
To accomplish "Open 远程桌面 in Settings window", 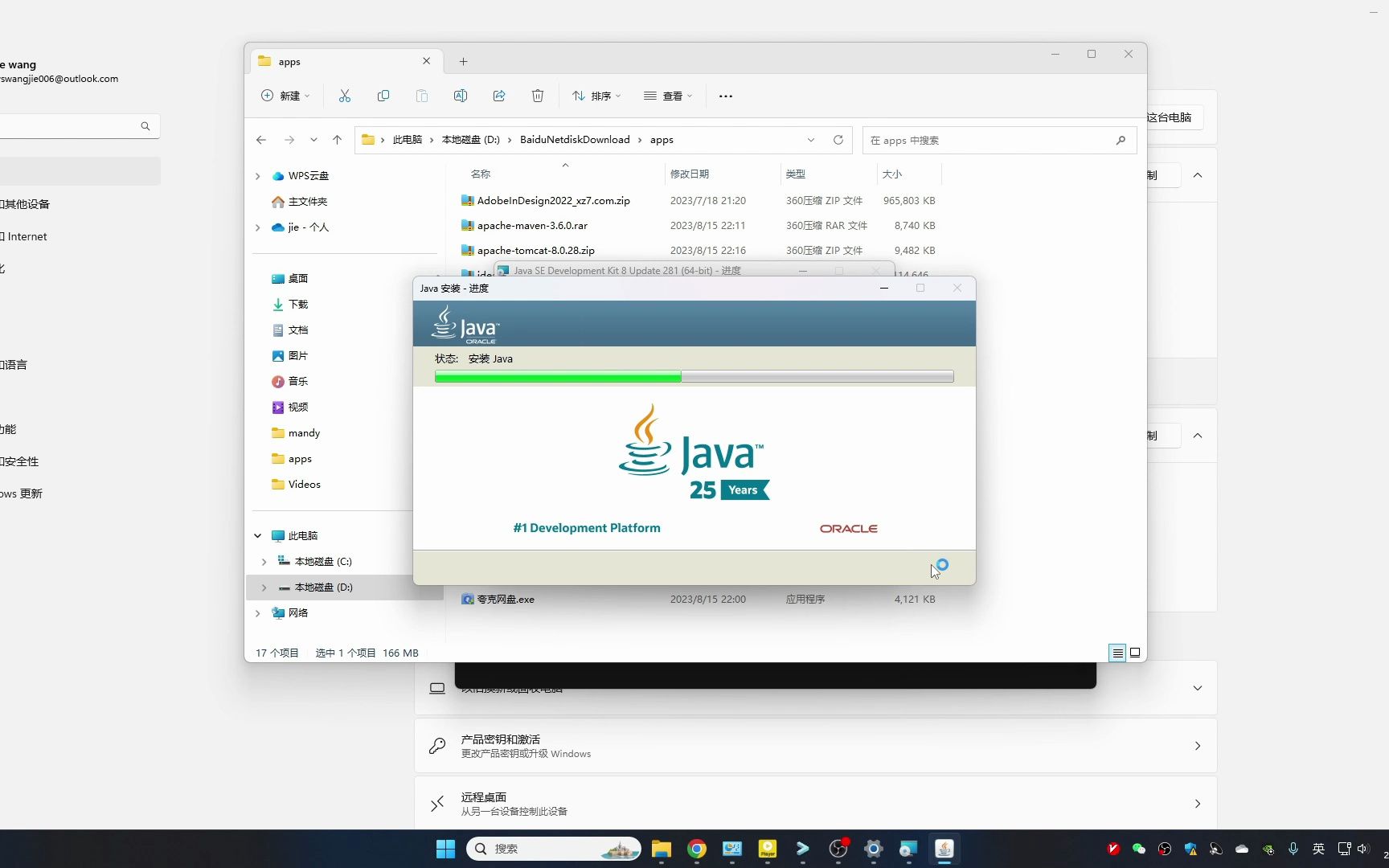I will (815, 804).
